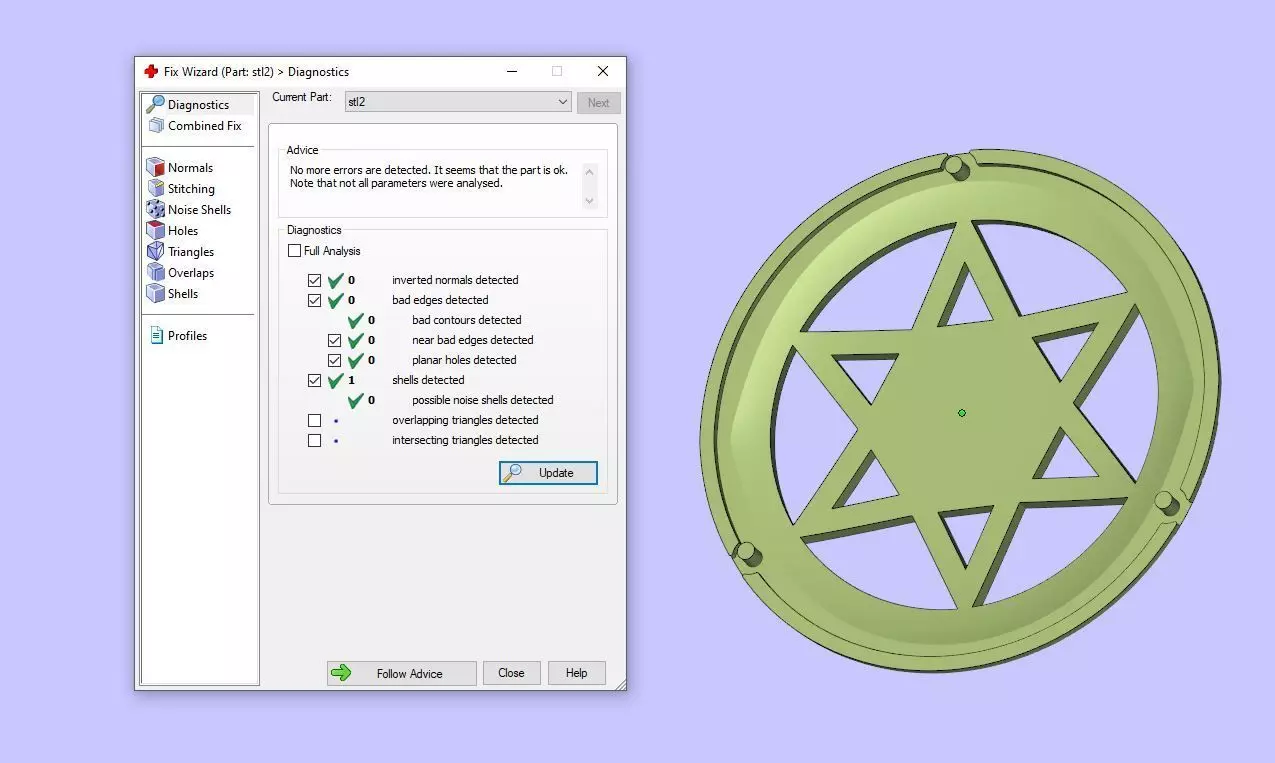Click the Triangles icon in sidebar
Image resolution: width=1275 pixels, height=763 pixels.
(155, 252)
